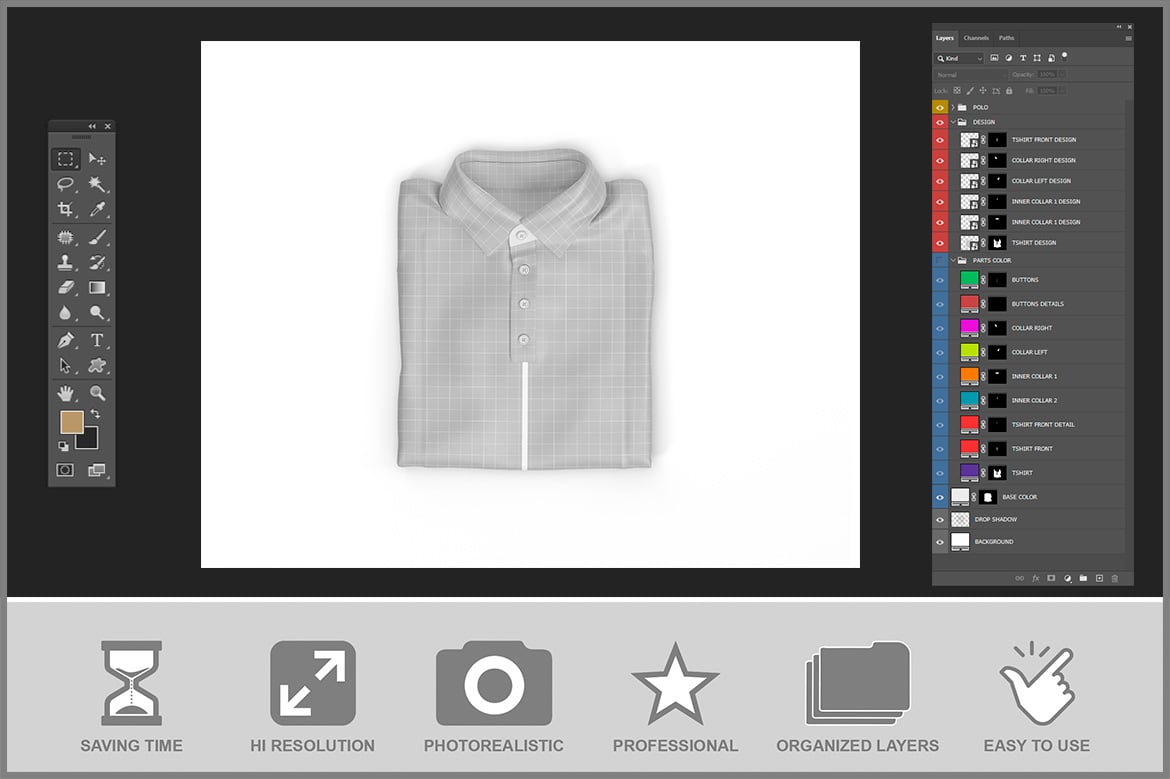The image size is (1170, 779).
Task: Select the Hand tool
Action: pos(66,392)
